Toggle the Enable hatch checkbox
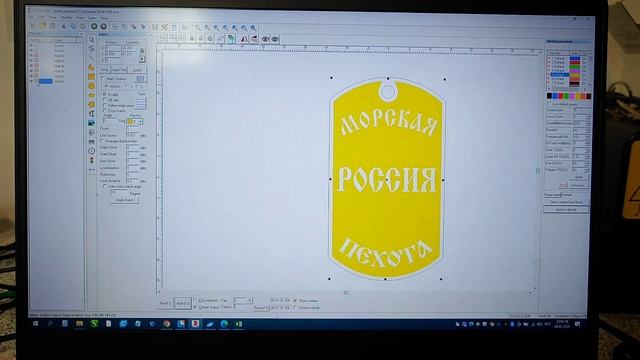The height and width of the screenshot is (360, 640). [x=105, y=94]
